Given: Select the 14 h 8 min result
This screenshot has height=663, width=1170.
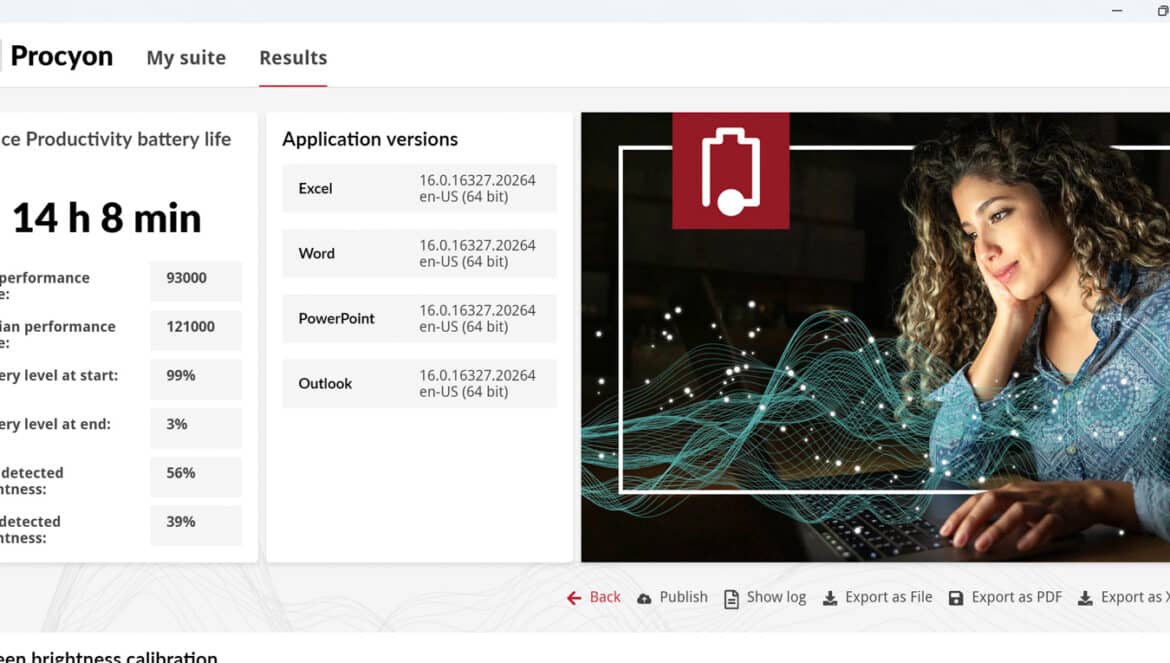Looking at the screenshot, I should click(107, 219).
